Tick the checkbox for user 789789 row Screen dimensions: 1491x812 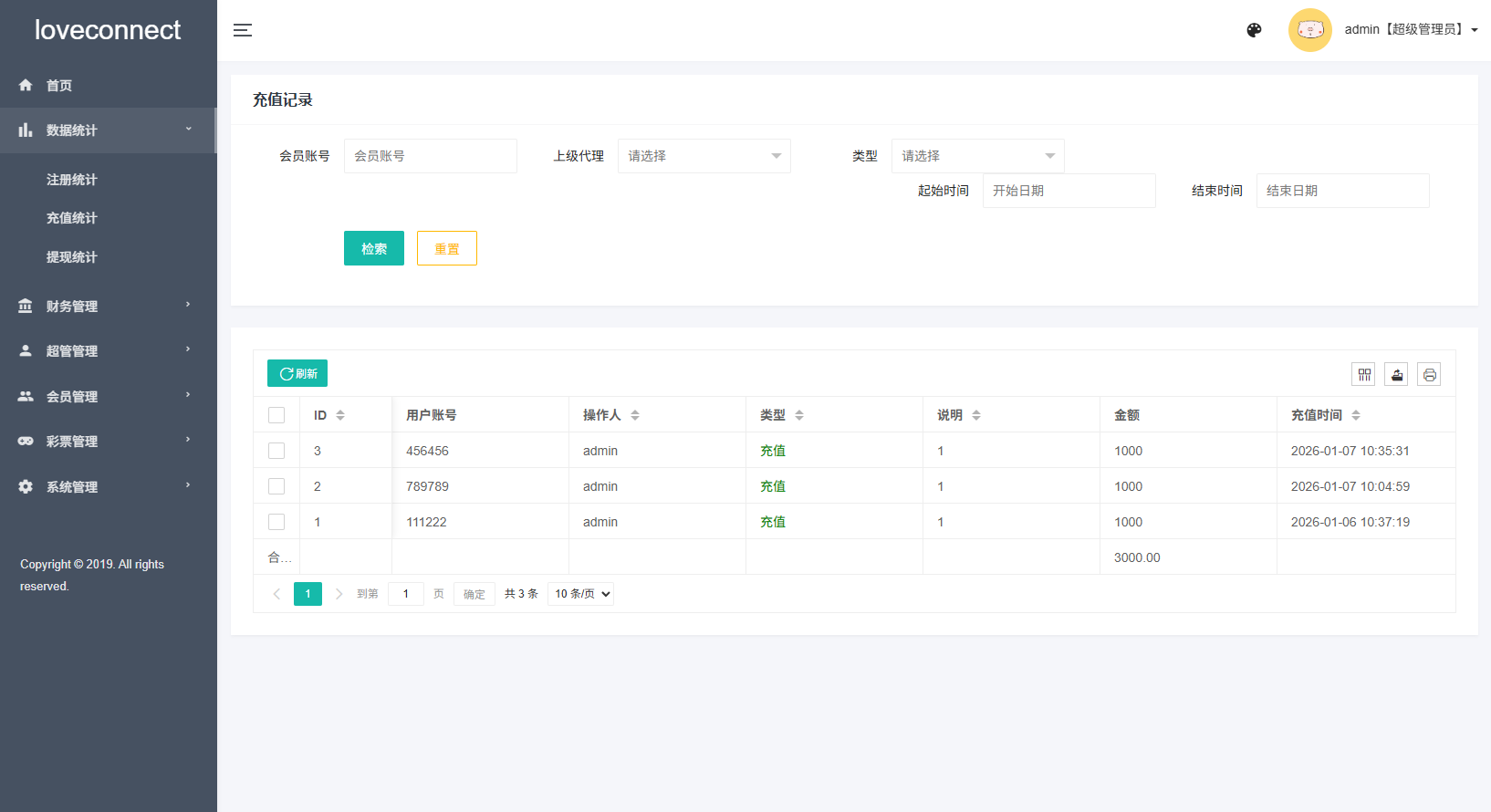[276, 486]
